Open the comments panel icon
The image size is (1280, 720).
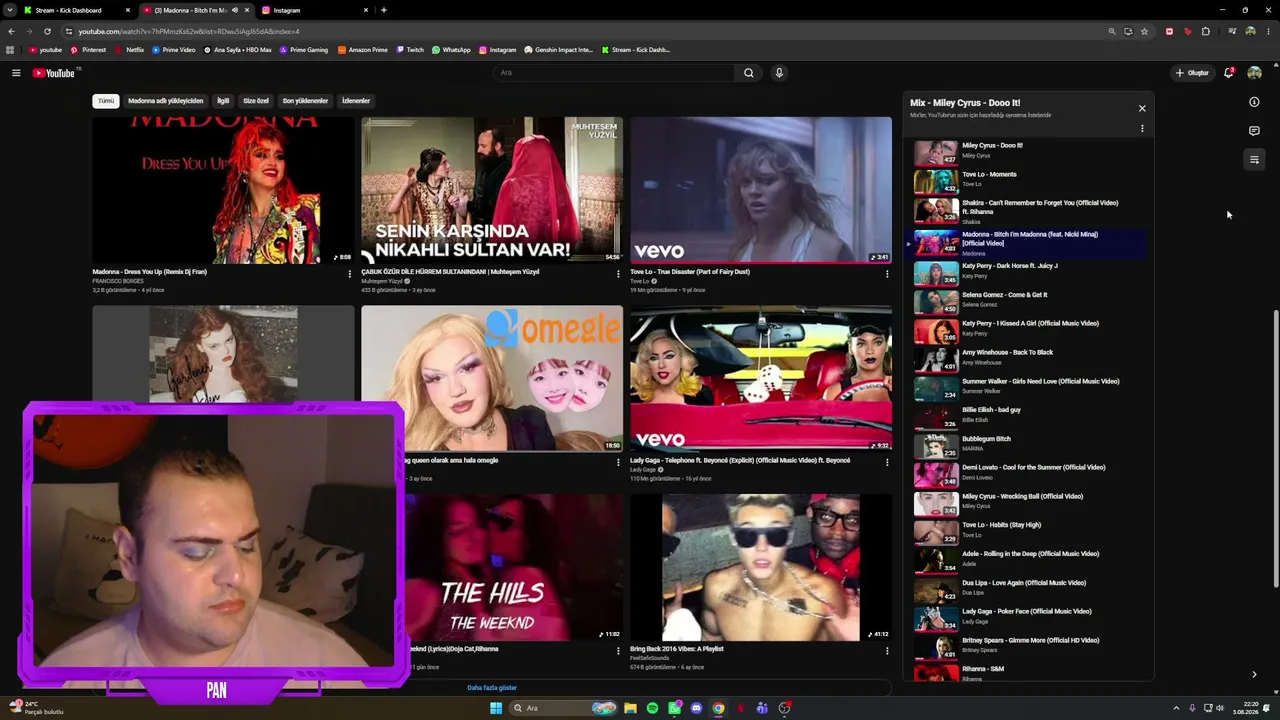tap(1254, 131)
